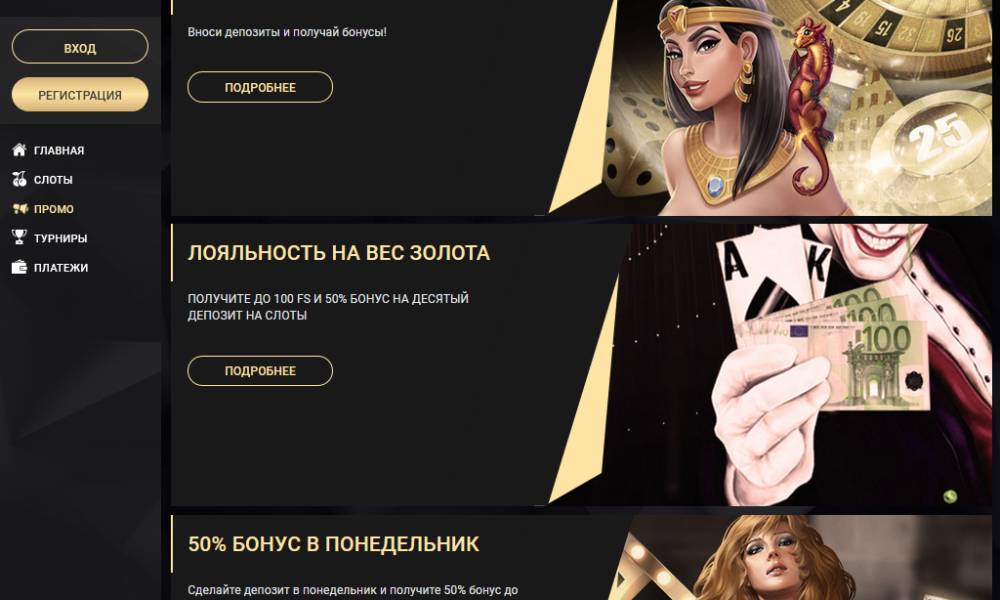Viewport: 1000px width, 600px height.
Task: Open the 50% бонус в понедельник heading
Action: click(334, 544)
